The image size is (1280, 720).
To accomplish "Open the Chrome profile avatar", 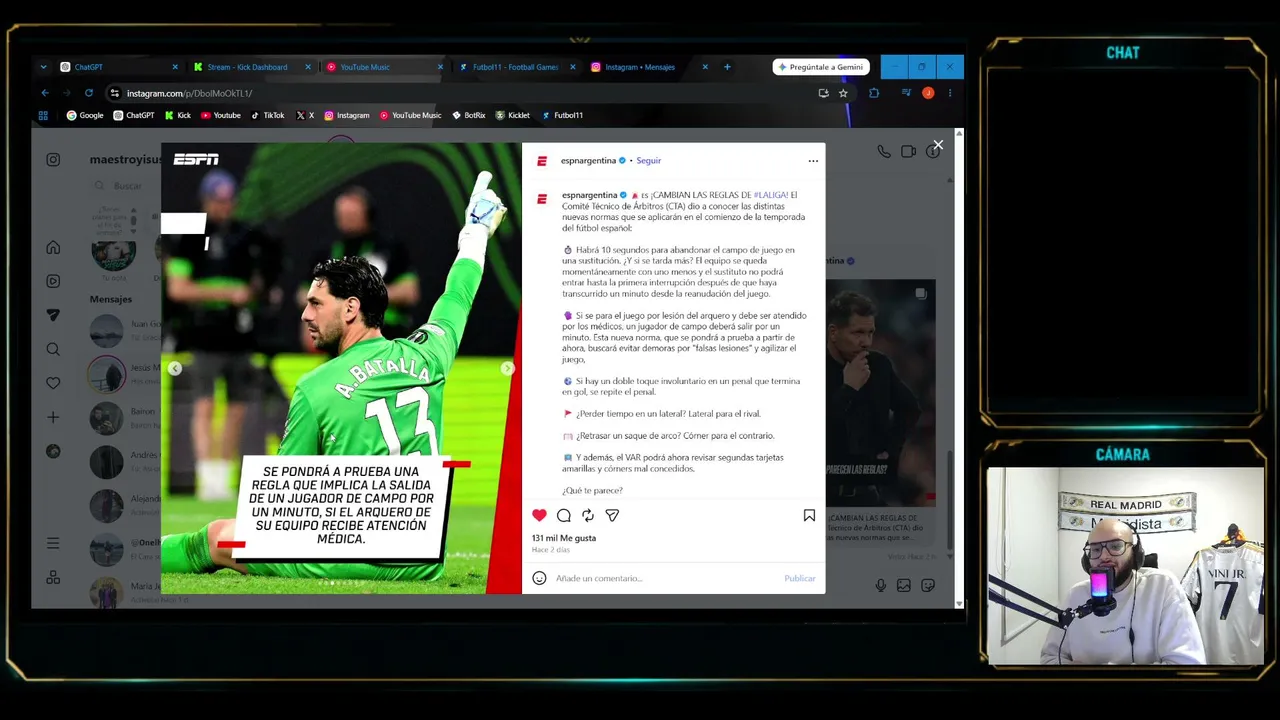I will point(928,93).
